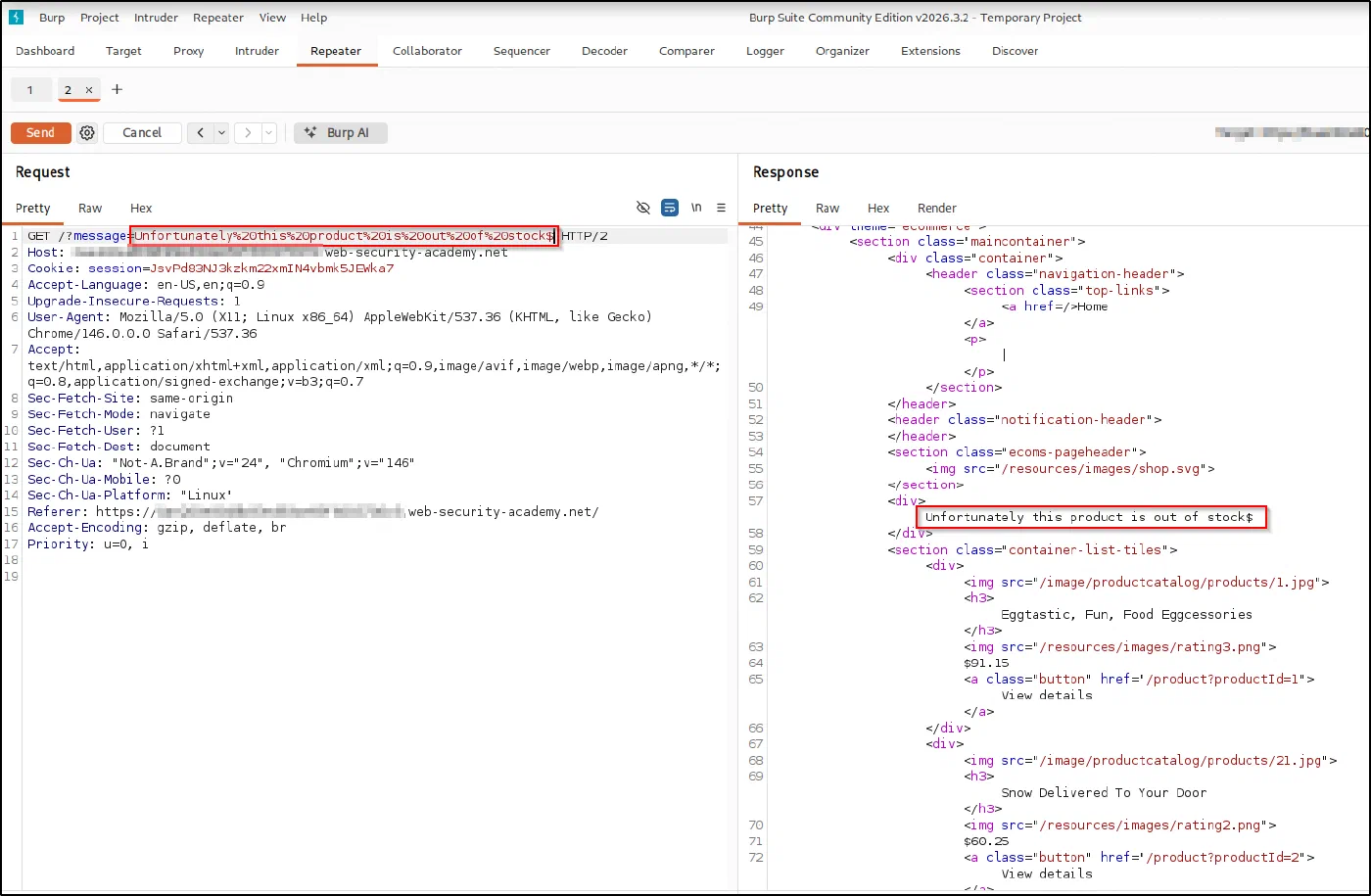1371x896 pixels.
Task: Select the Hex view of the request
Action: (x=141, y=208)
